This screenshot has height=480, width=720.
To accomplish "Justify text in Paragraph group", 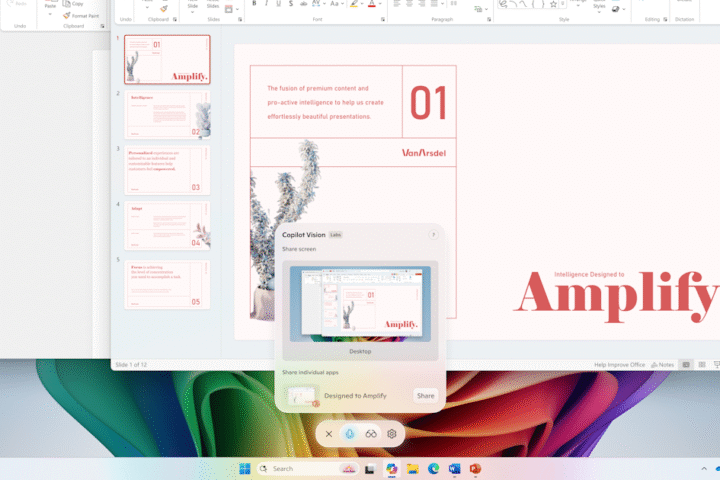I will point(434,4).
